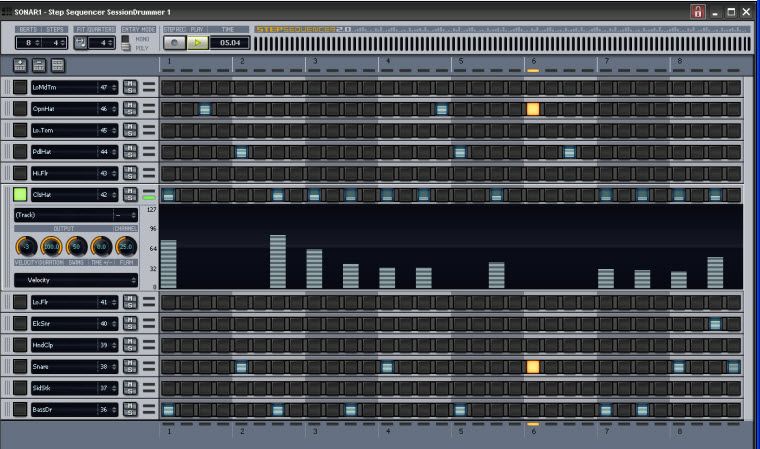Image resolution: width=760 pixels, height=449 pixels.
Task: Mute the Lo-Tom row
Action: (130, 127)
